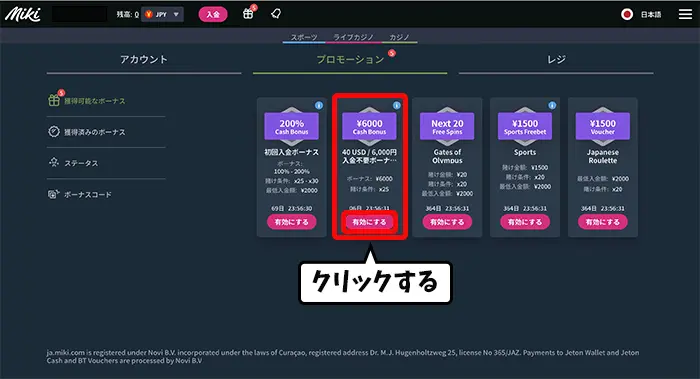The width and height of the screenshot is (700, 379).
Task: Click the 初回入金ボーナス title
Action: [292, 152]
